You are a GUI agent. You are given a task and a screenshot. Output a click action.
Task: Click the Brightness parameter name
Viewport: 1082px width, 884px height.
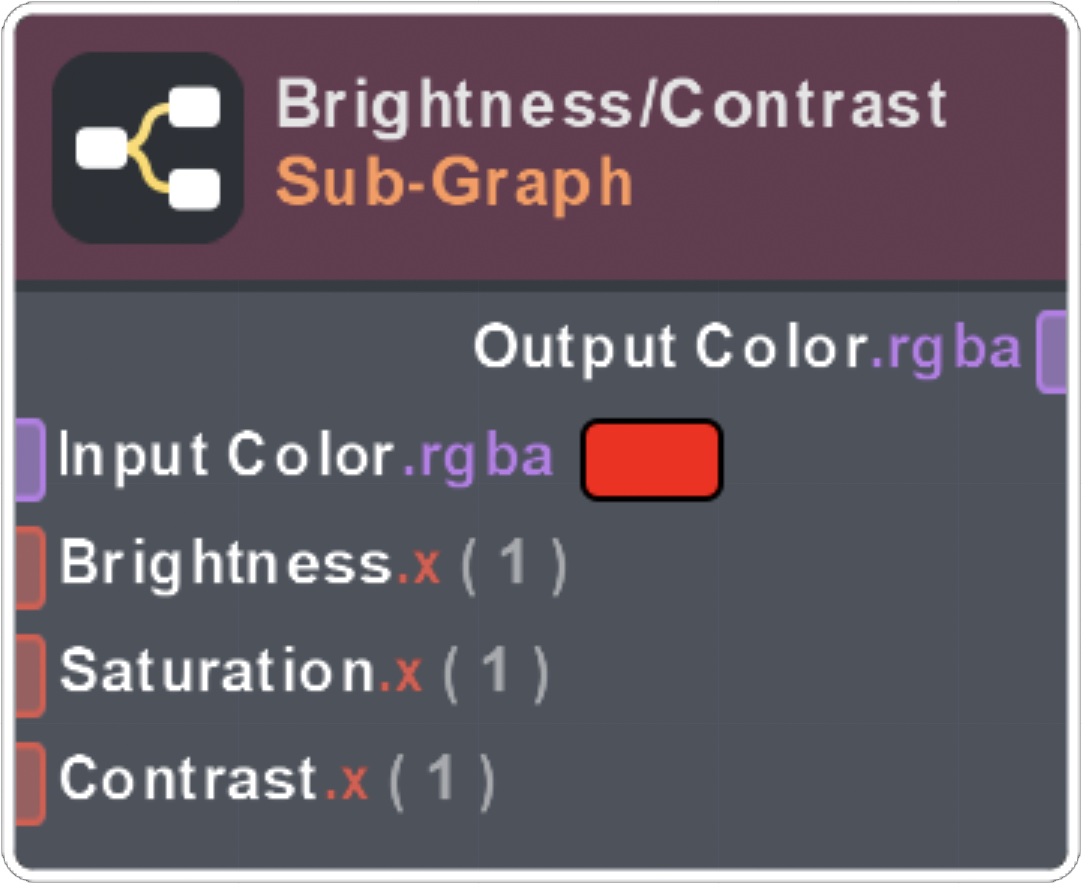click(225, 564)
